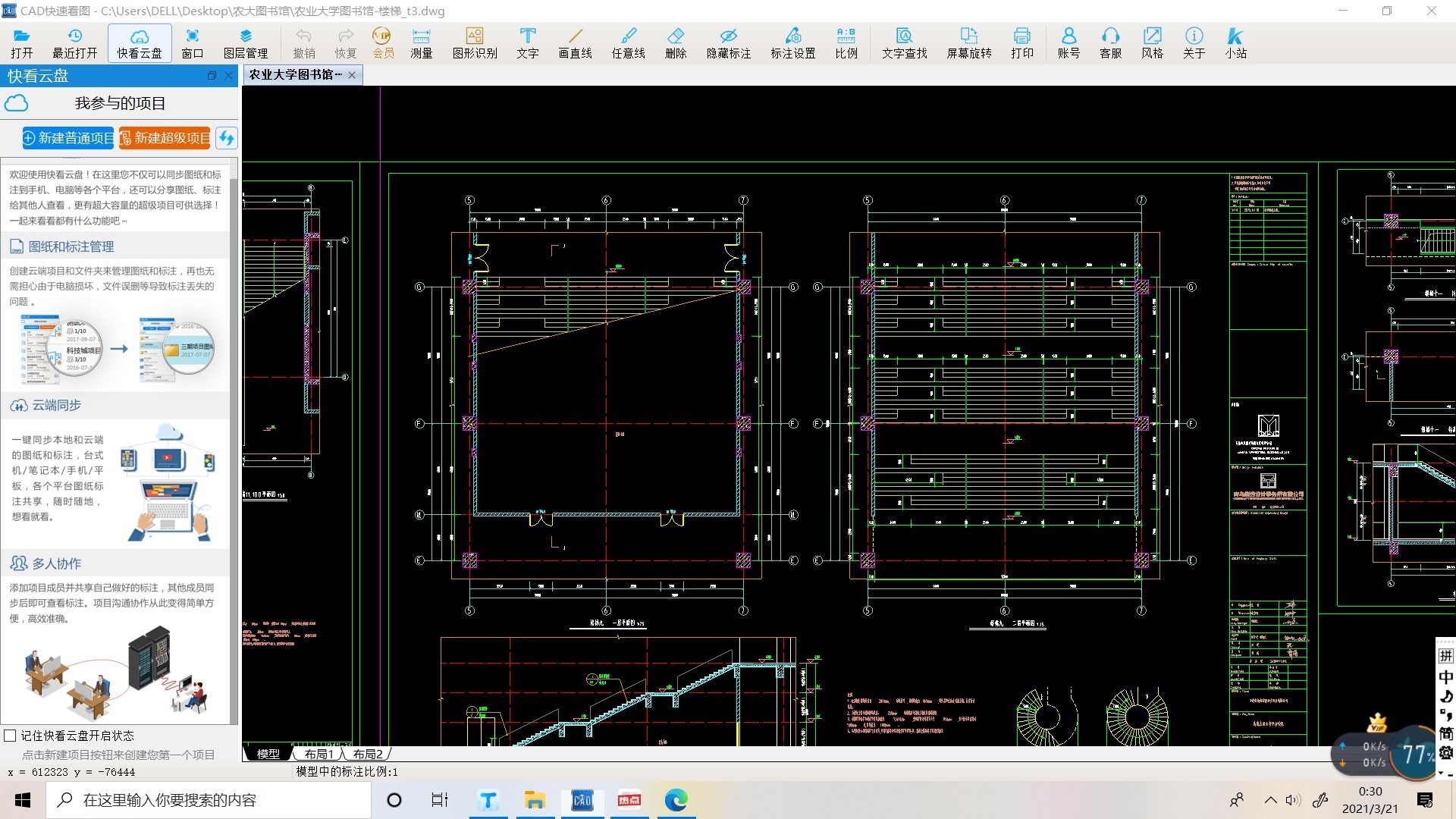The height and width of the screenshot is (819, 1456).
Task: Click the drawing management illustration thumbnail
Action: 118,350
